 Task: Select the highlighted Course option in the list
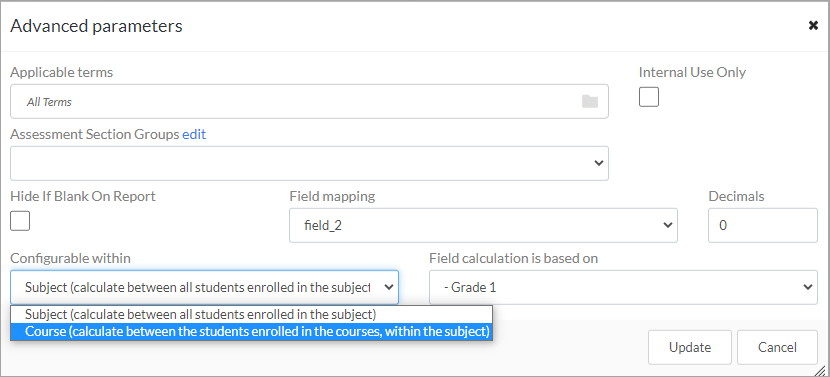click(x=251, y=332)
